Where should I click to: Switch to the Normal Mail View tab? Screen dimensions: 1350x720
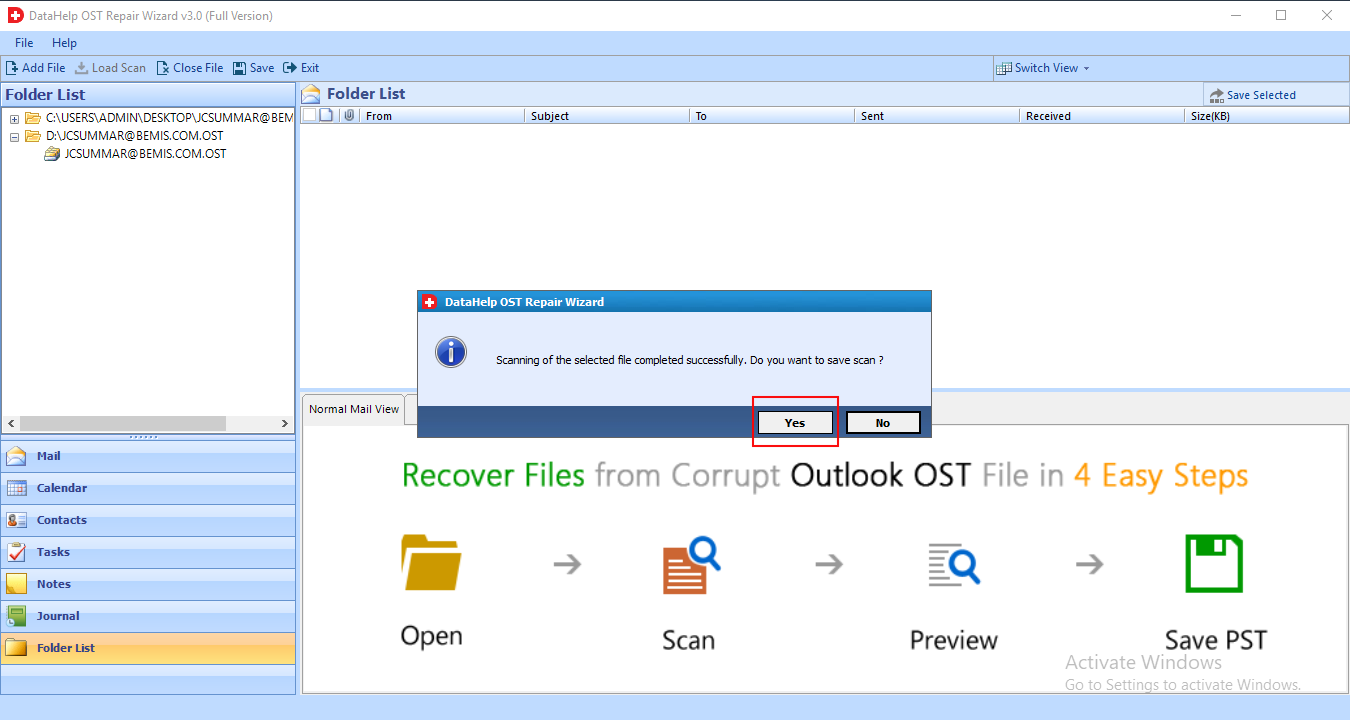(354, 409)
